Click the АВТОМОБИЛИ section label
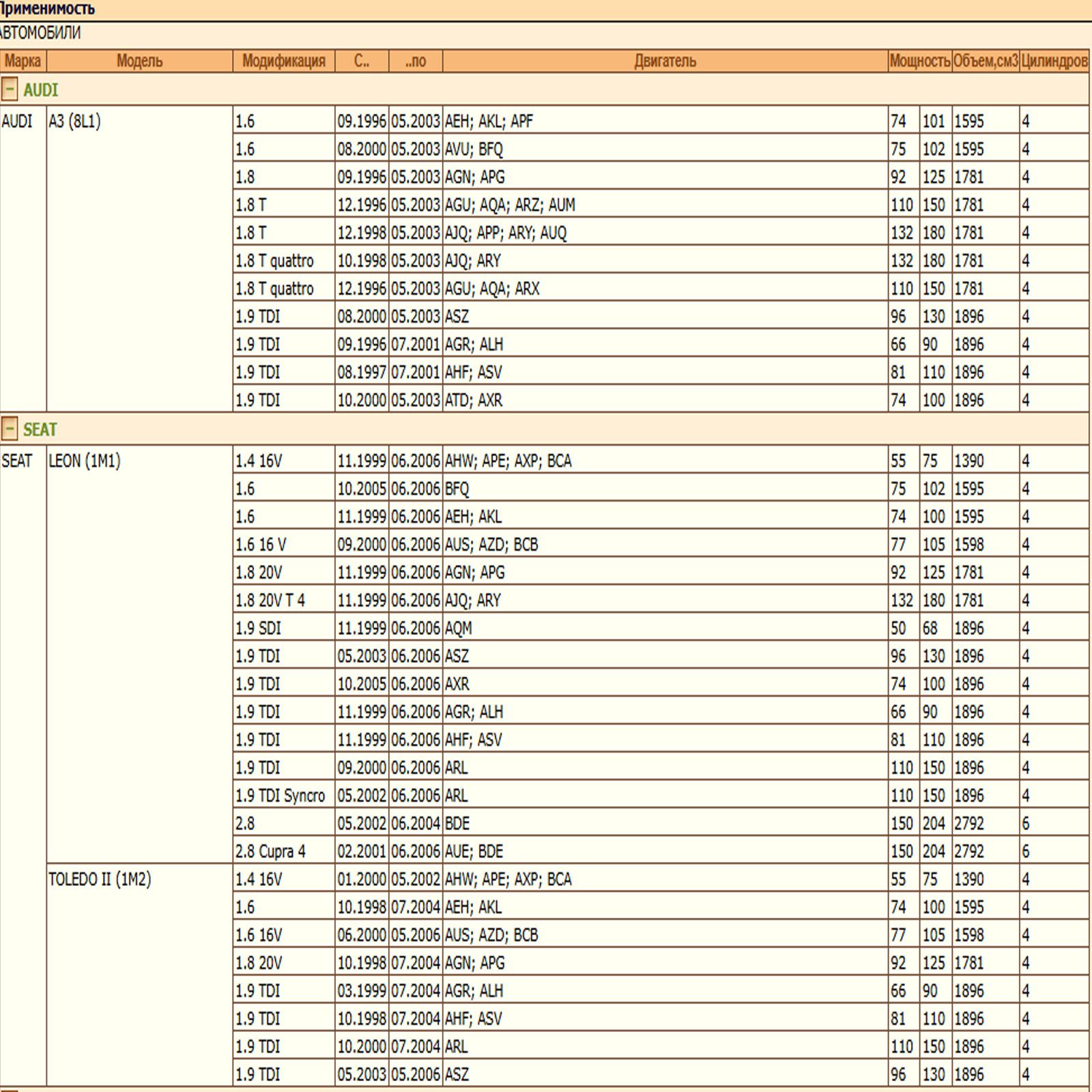 pyautogui.click(x=40, y=33)
